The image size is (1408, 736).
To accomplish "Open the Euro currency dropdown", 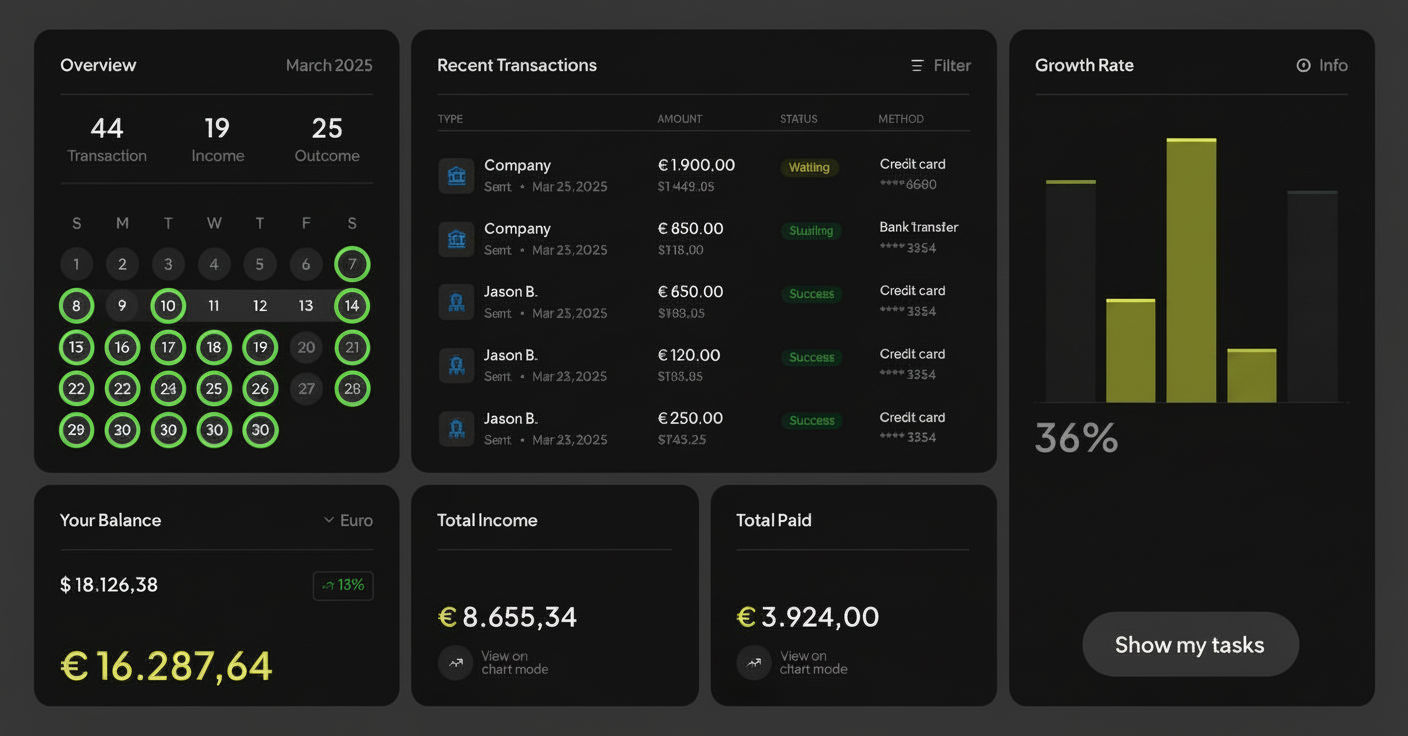I will point(348,520).
